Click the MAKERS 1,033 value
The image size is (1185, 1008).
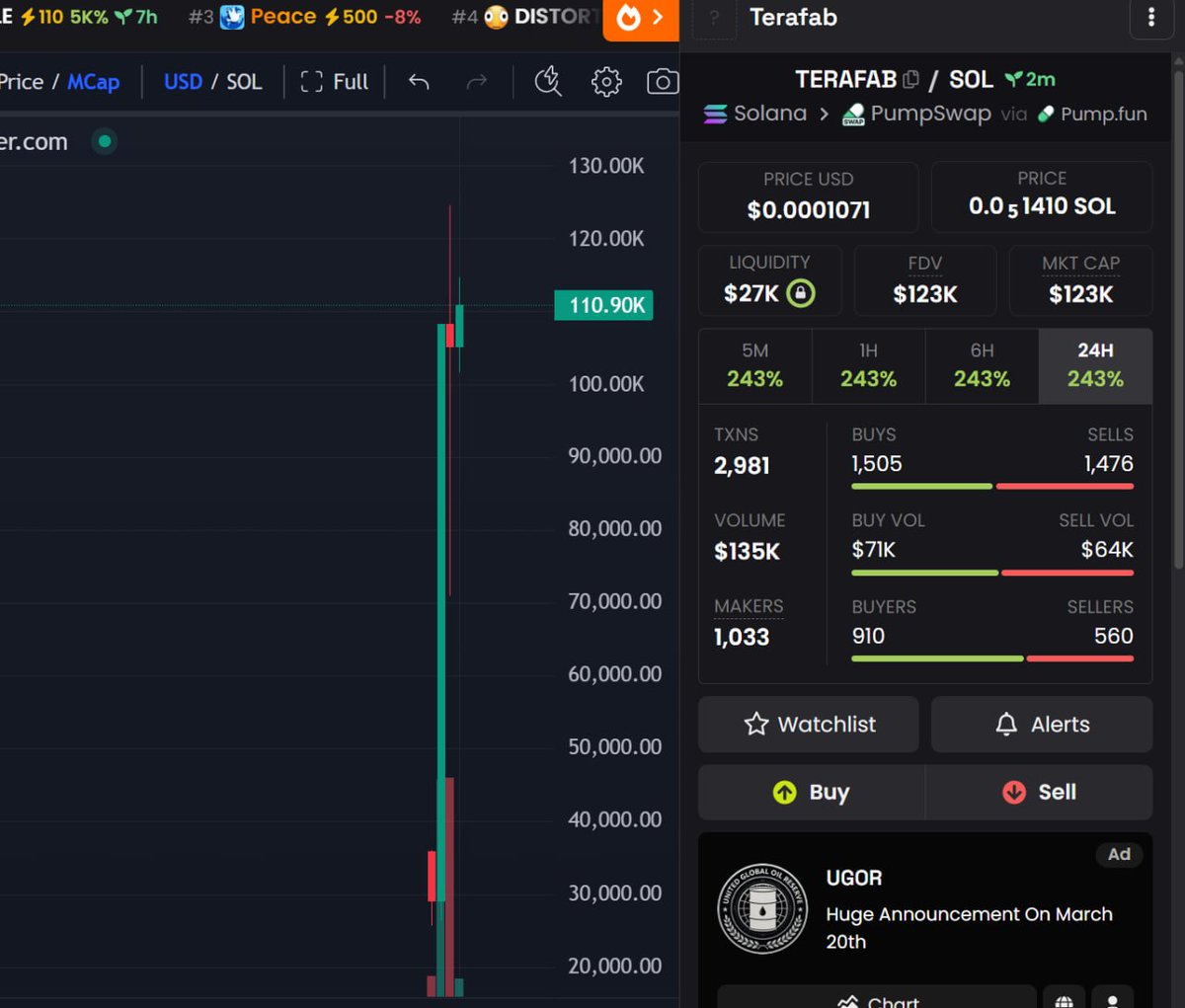742,638
